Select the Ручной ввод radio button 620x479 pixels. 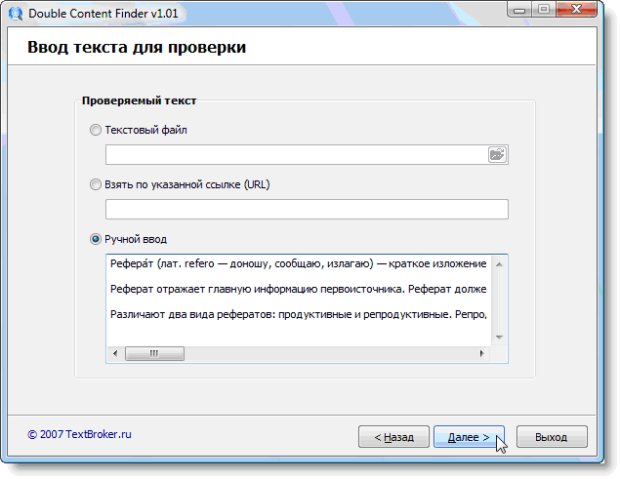pyautogui.click(x=96, y=239)
